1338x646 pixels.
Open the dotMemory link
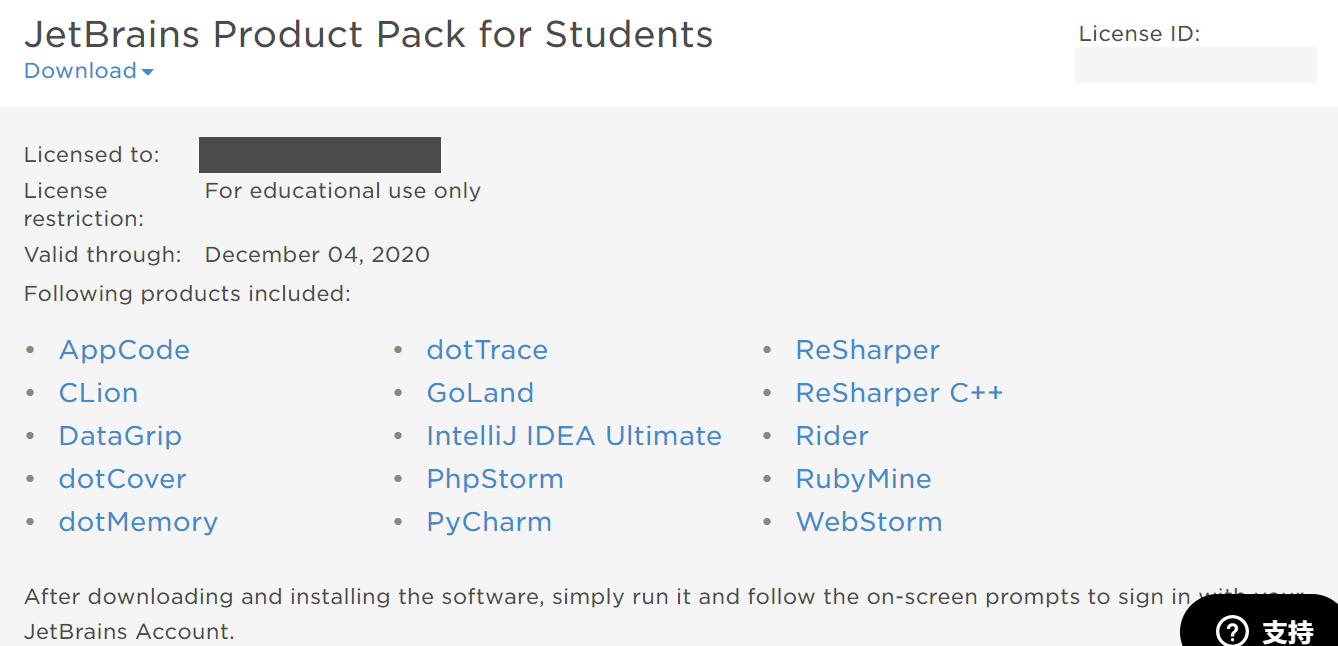(138, 522)
